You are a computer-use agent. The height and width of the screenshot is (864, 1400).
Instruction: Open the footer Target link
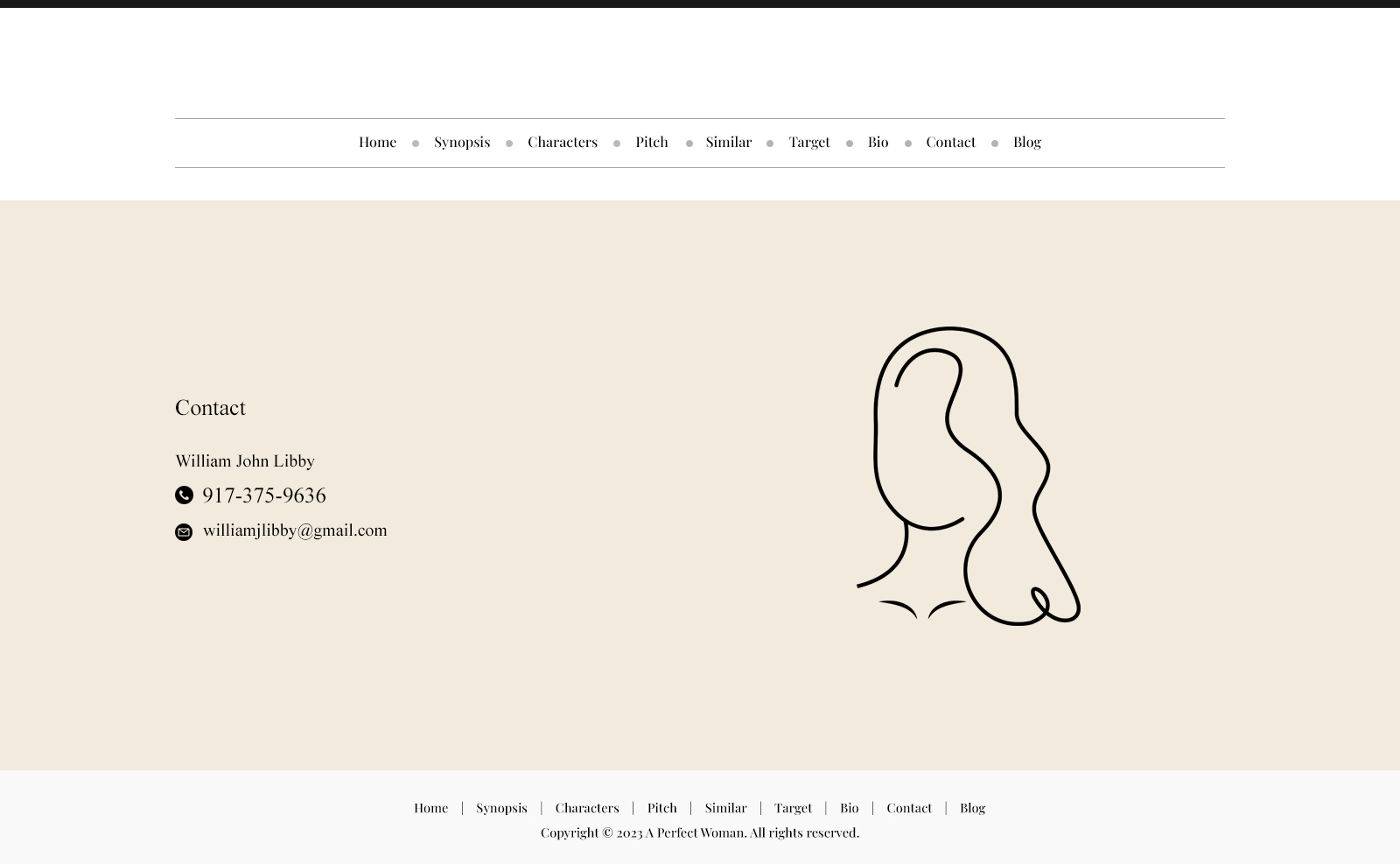(x=793, y=808)
